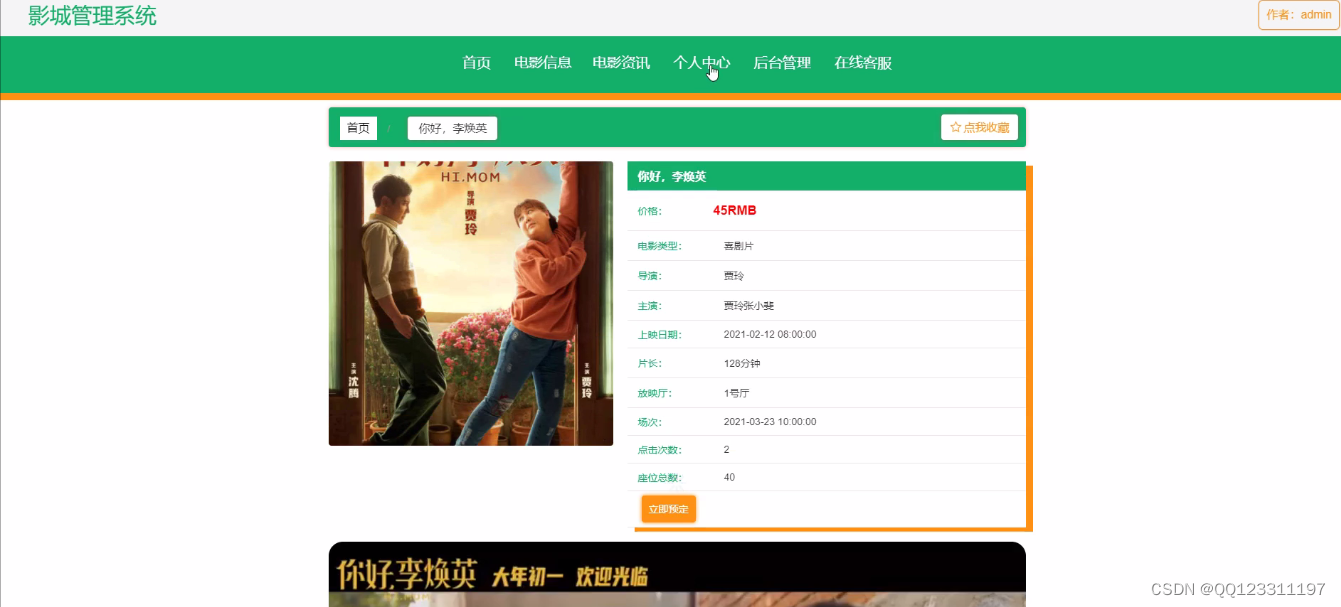The image size is (1341, 607).
Task: Click the 128分钟 duration value
Action: coord(742,364)
